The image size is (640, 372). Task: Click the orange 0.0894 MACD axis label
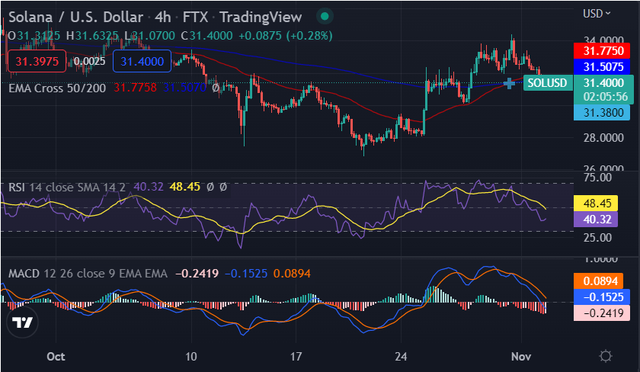pyautogui.click(x=599, y=281)
